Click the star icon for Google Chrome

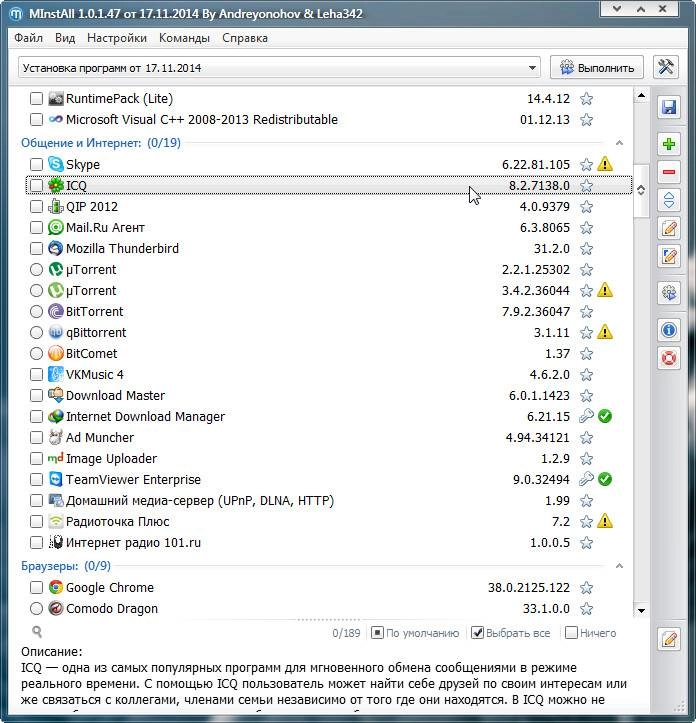586,588
